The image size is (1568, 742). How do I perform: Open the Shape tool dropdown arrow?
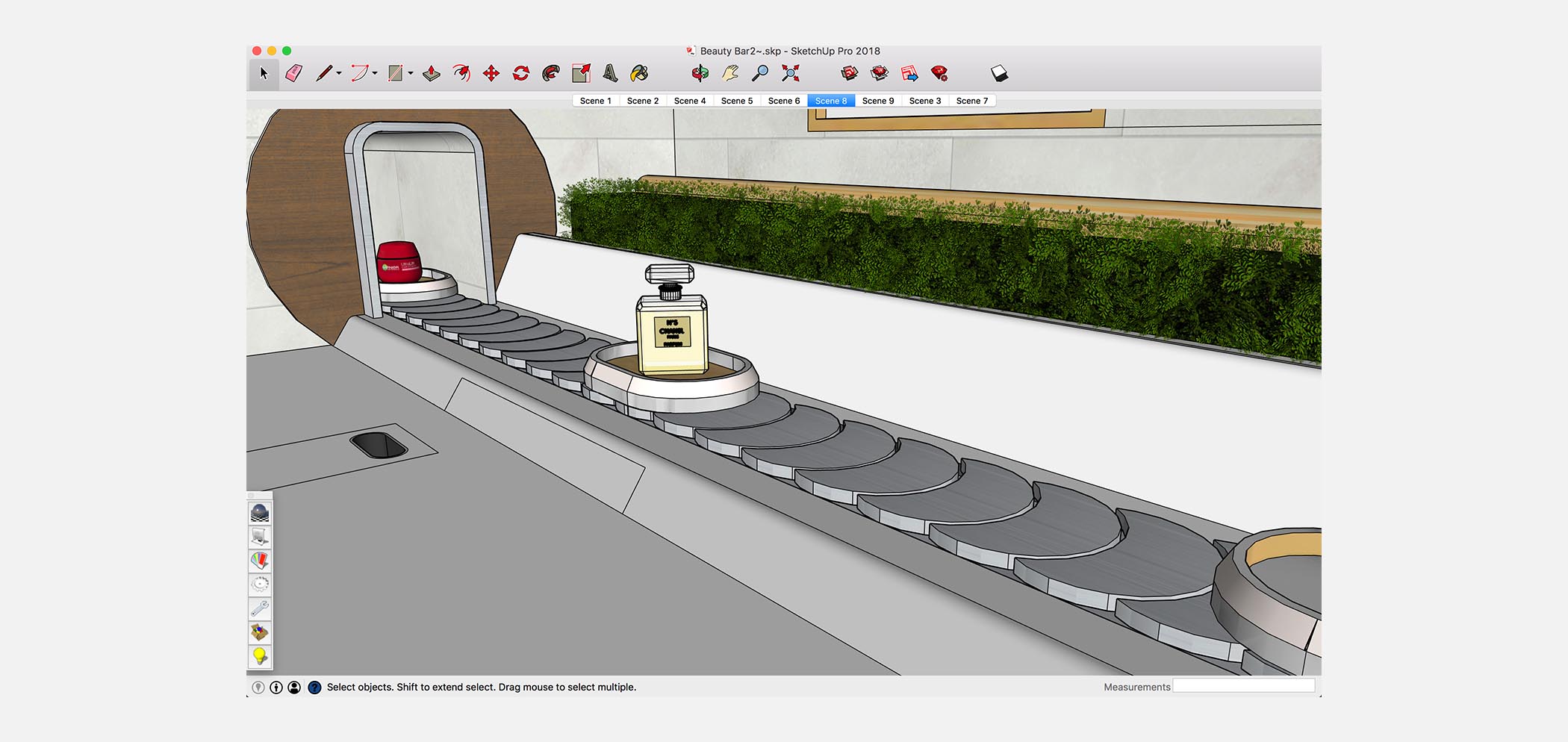[x=411, y=73]
